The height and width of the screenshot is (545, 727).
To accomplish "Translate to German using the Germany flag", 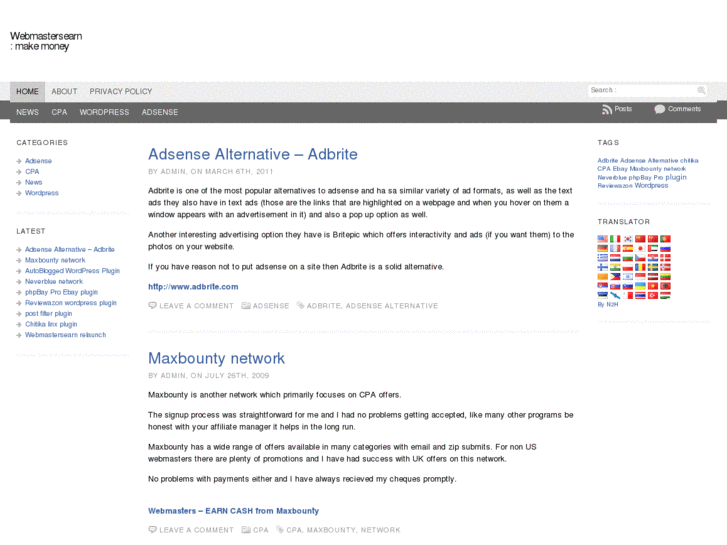I will [603, 248].
